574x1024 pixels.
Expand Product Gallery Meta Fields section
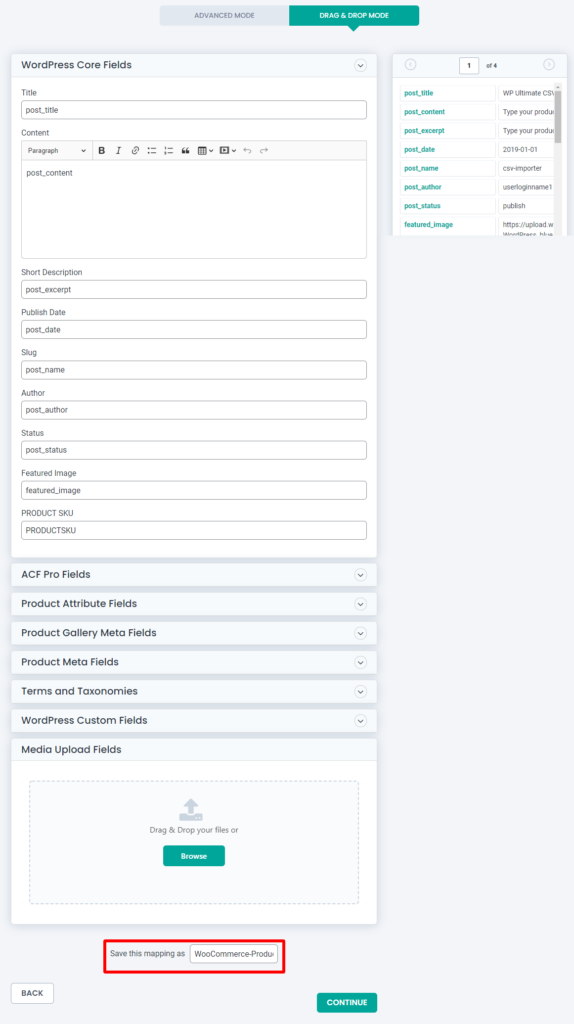coord(360,633)
